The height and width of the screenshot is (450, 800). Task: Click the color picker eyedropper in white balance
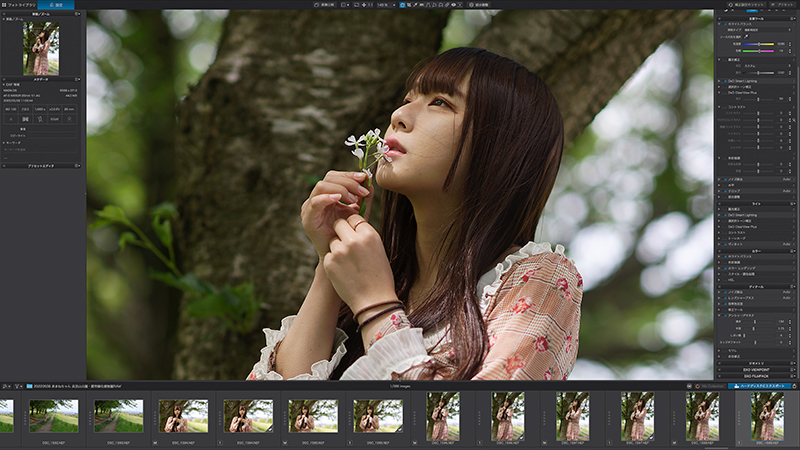(746, 37)
